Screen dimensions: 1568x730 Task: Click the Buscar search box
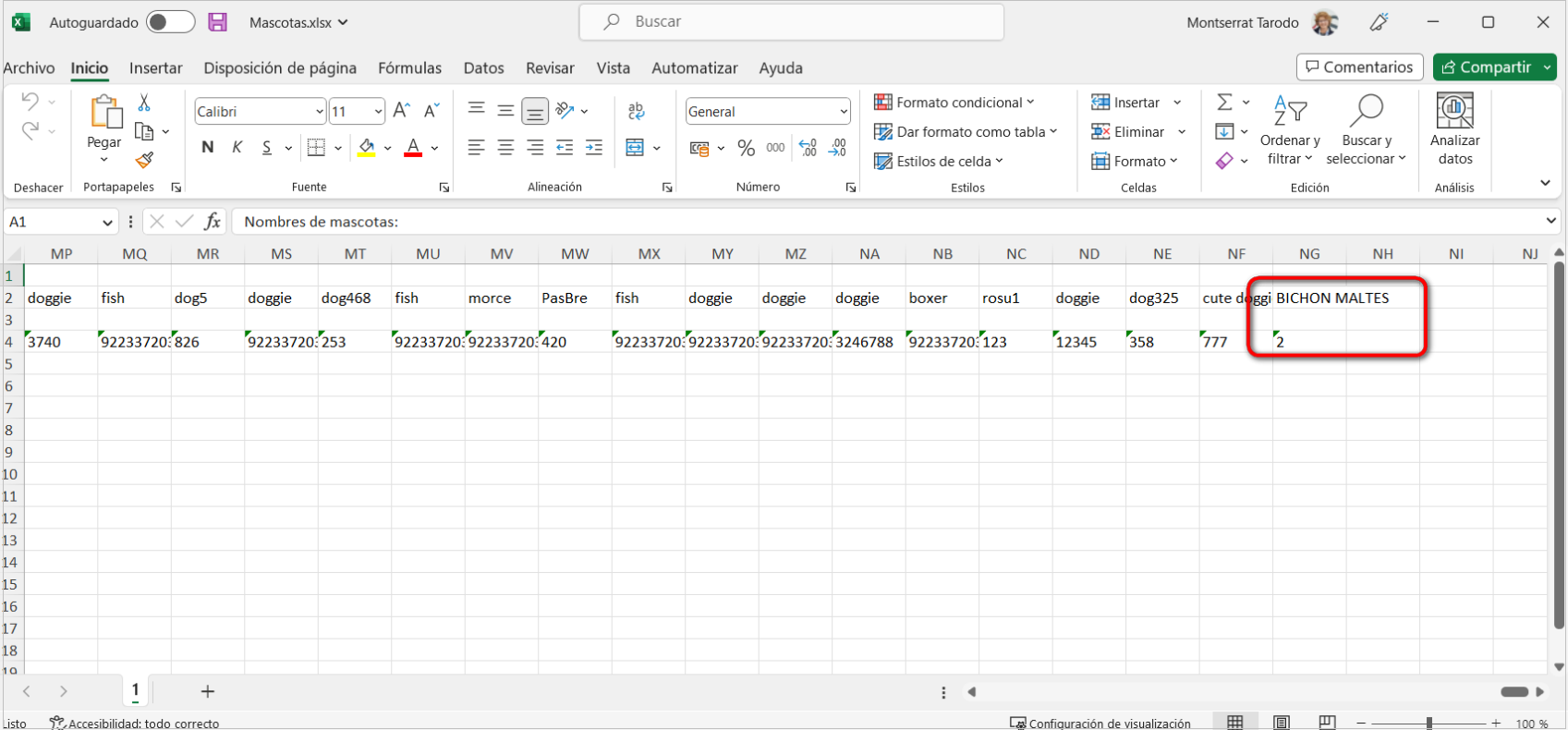(792, 22)
